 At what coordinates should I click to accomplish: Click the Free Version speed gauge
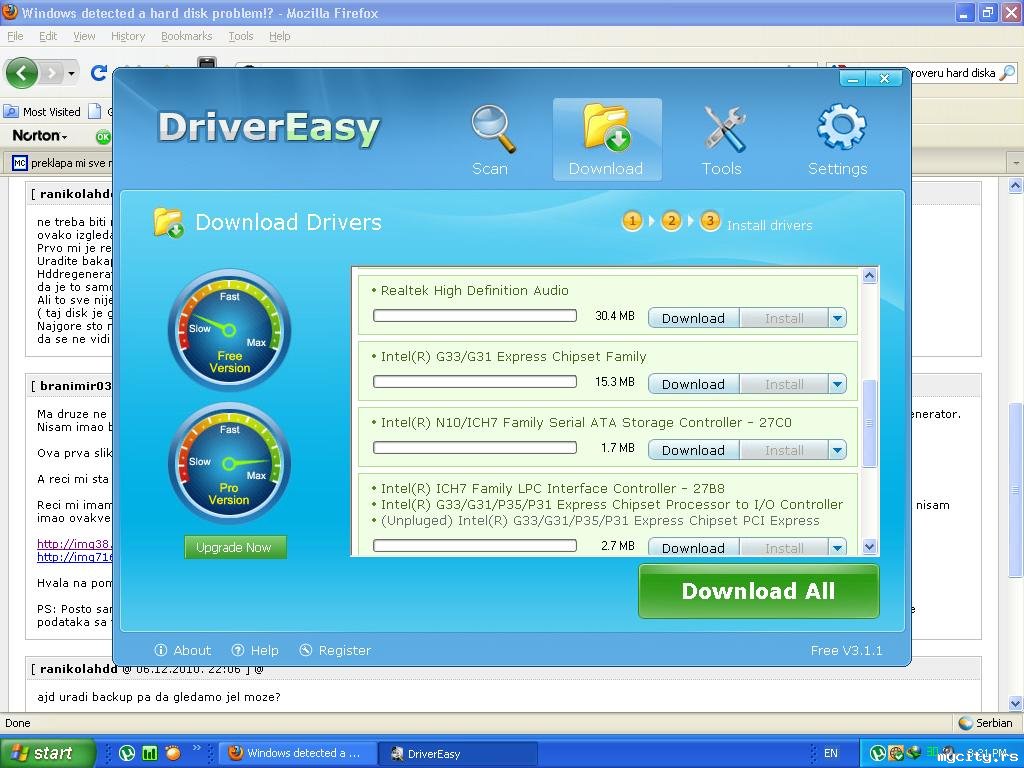(229, 330)
